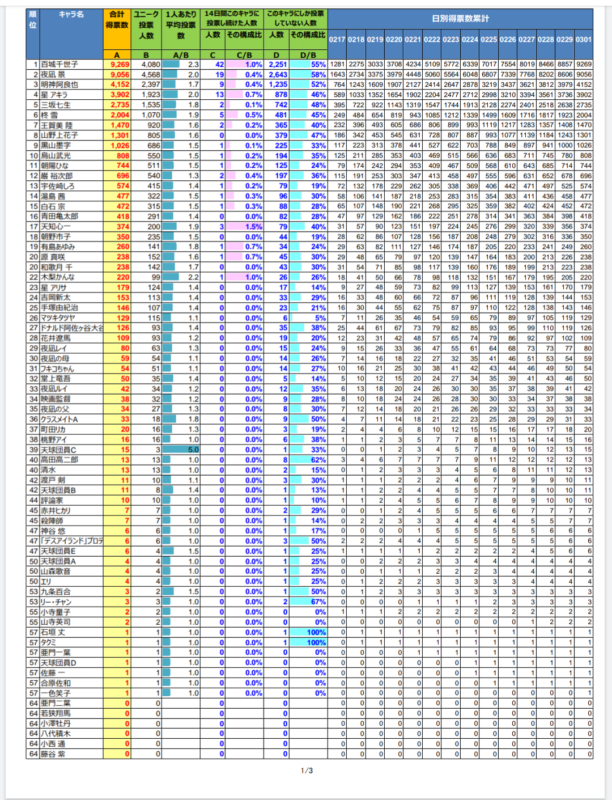Select the name cell 'フキコちゃん'
The image size is (612, 800).
tap(71, 368)
